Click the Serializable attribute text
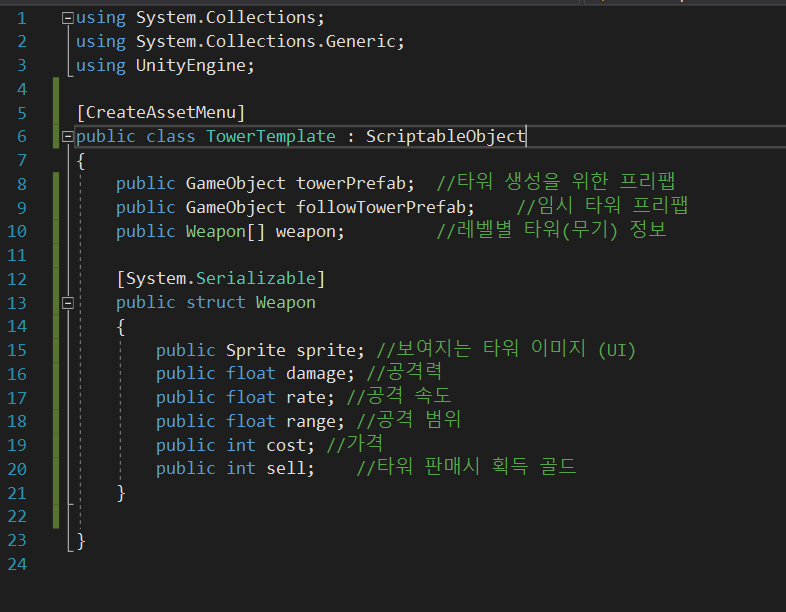786x612 pixels. click(x=256, y=278)
